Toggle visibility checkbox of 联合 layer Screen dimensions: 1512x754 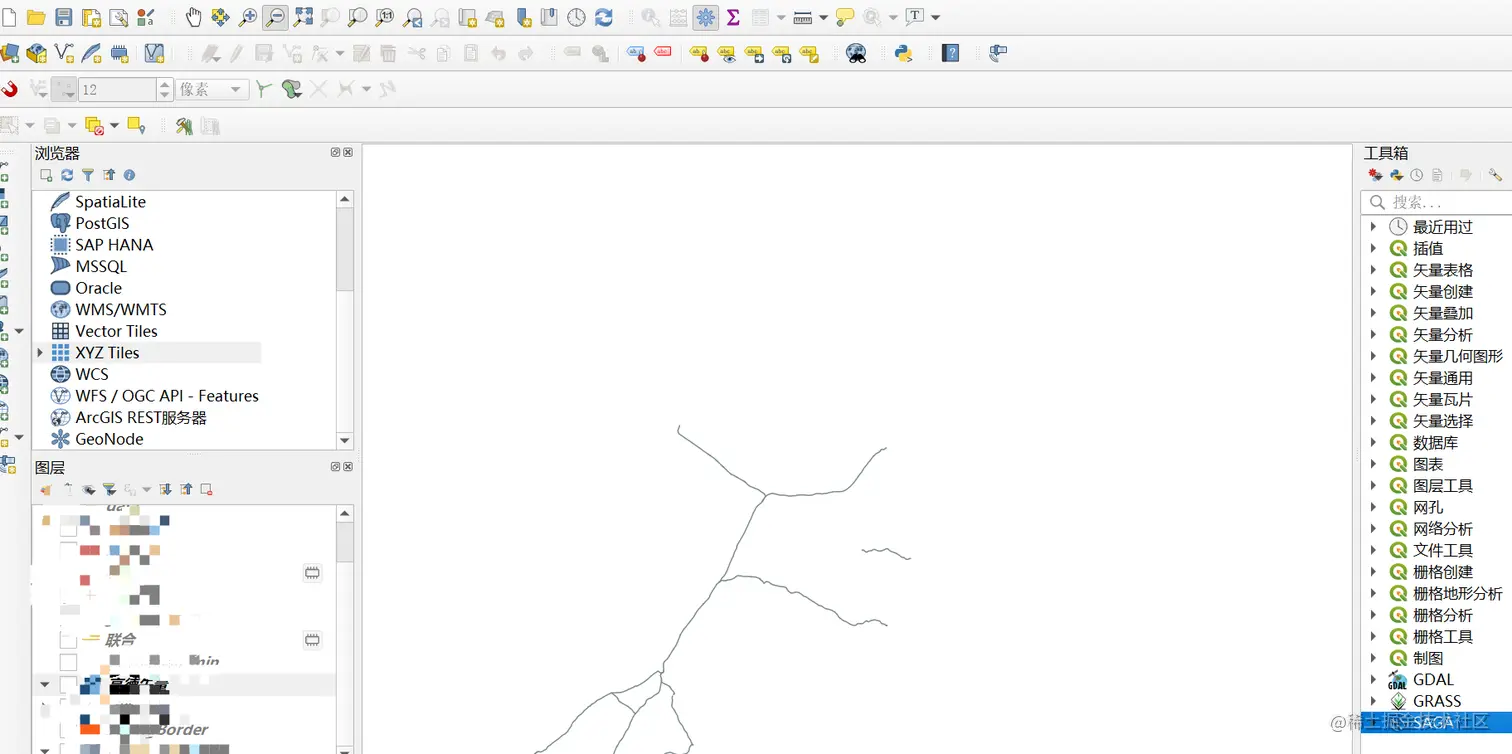(68, 639)
